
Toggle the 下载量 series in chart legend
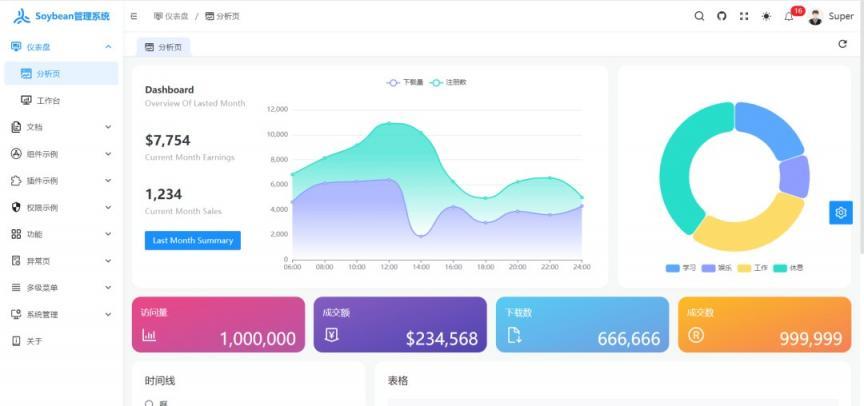click(x=405, y=83)
